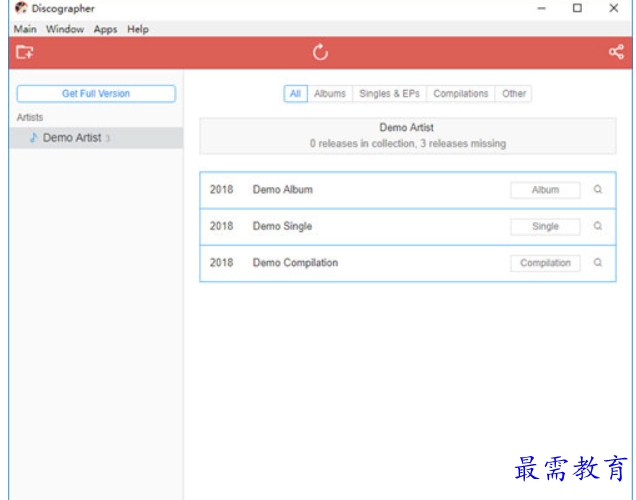636x500 pixels.
Task: Click the Single type tag button
Action: click(545, 226)
